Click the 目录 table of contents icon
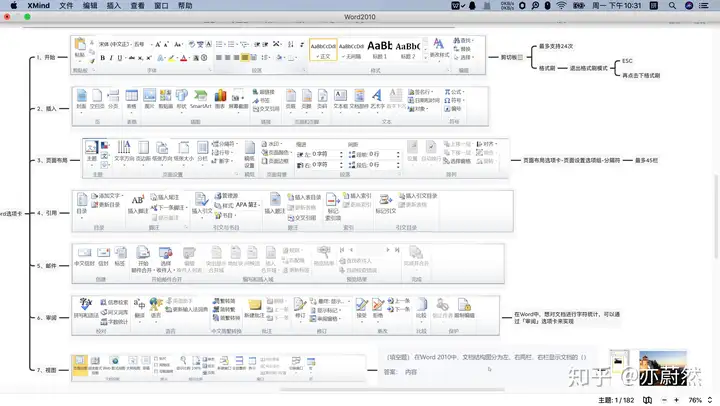720x406 pixels. click(x=82, y=200)
